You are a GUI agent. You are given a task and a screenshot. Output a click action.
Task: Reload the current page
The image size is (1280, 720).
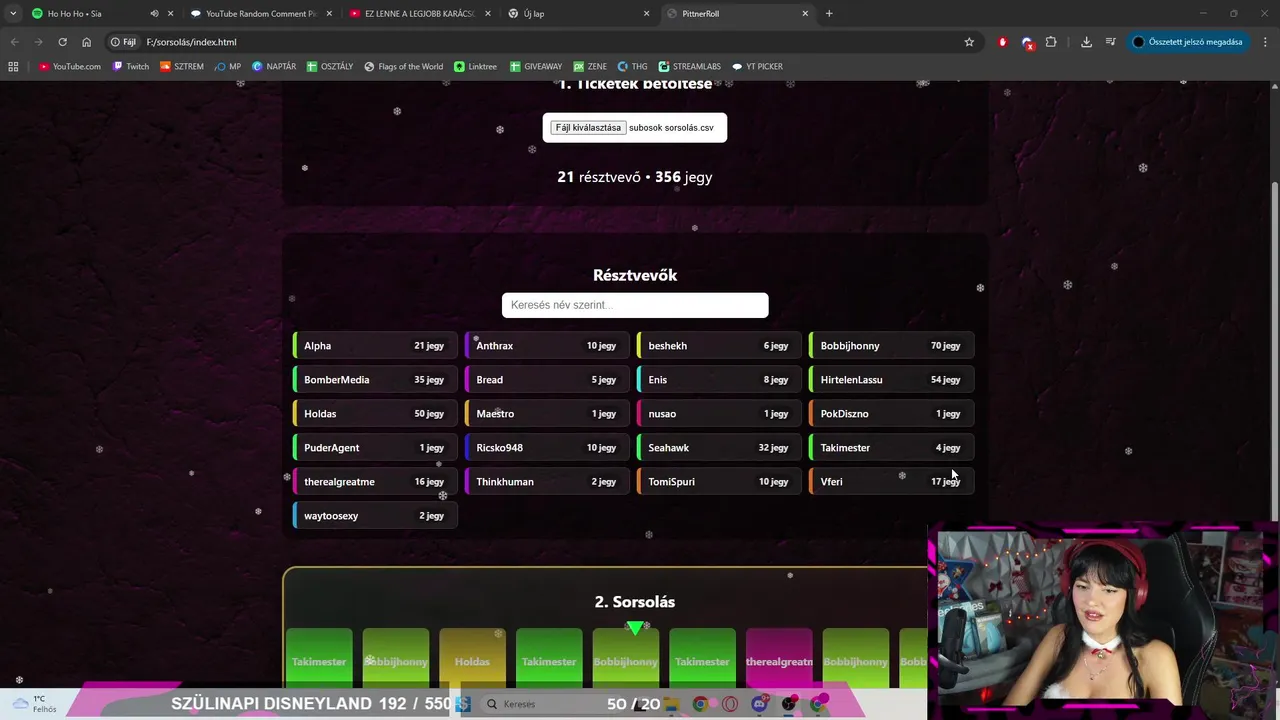pyautogui.click(x=62, y=42)
